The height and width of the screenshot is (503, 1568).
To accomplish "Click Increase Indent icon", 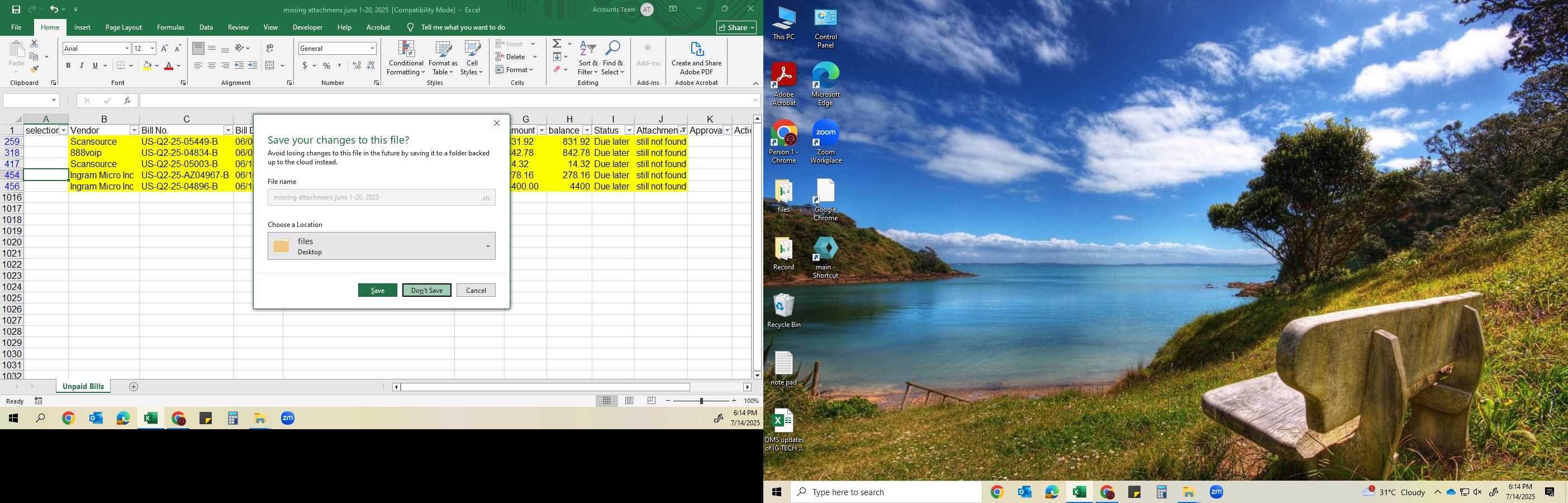I will tap(253, 65).
